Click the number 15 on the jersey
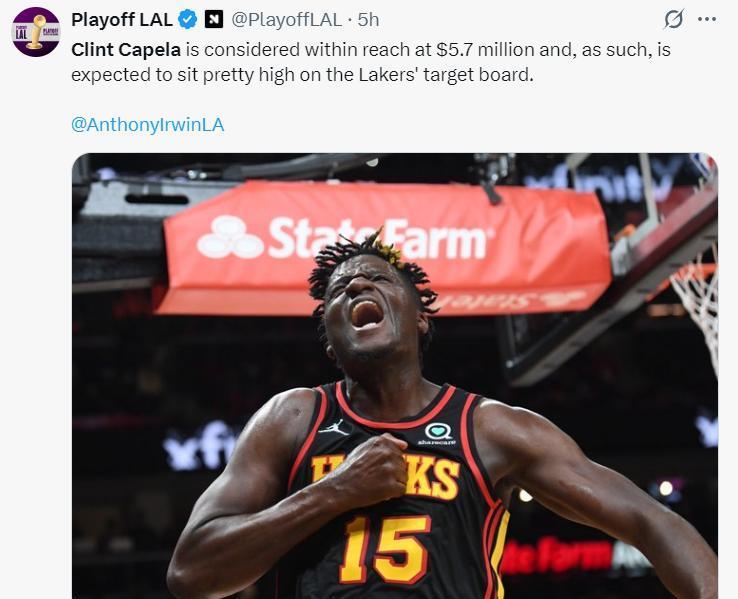Image resolution: width=738 pixels, height=599 pixels. 385,549
